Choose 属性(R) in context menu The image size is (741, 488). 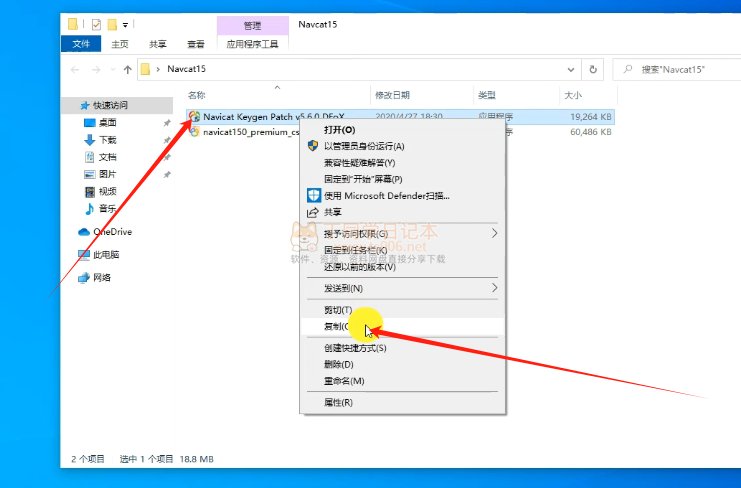(x=403, y=402)
